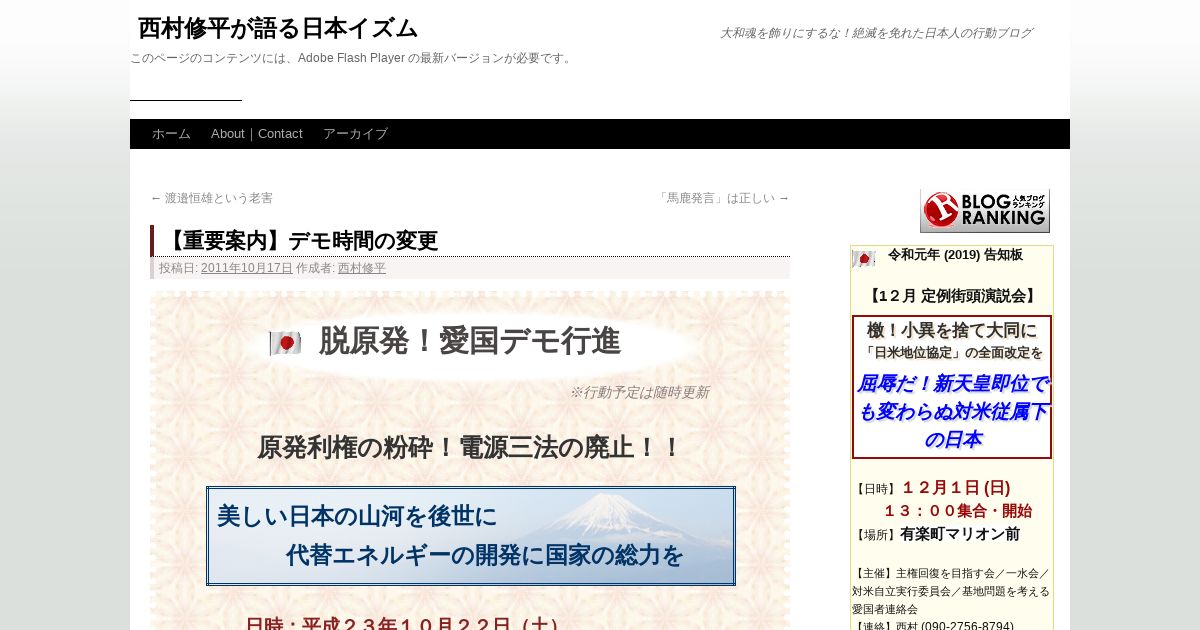
Task: Click the flag icon next to 令和元年 告知板
Action: 864,259
